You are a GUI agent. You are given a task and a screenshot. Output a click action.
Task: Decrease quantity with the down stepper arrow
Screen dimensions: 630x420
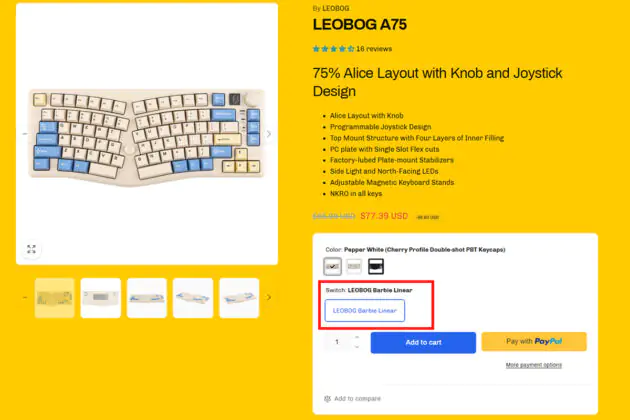coord(357,346)
